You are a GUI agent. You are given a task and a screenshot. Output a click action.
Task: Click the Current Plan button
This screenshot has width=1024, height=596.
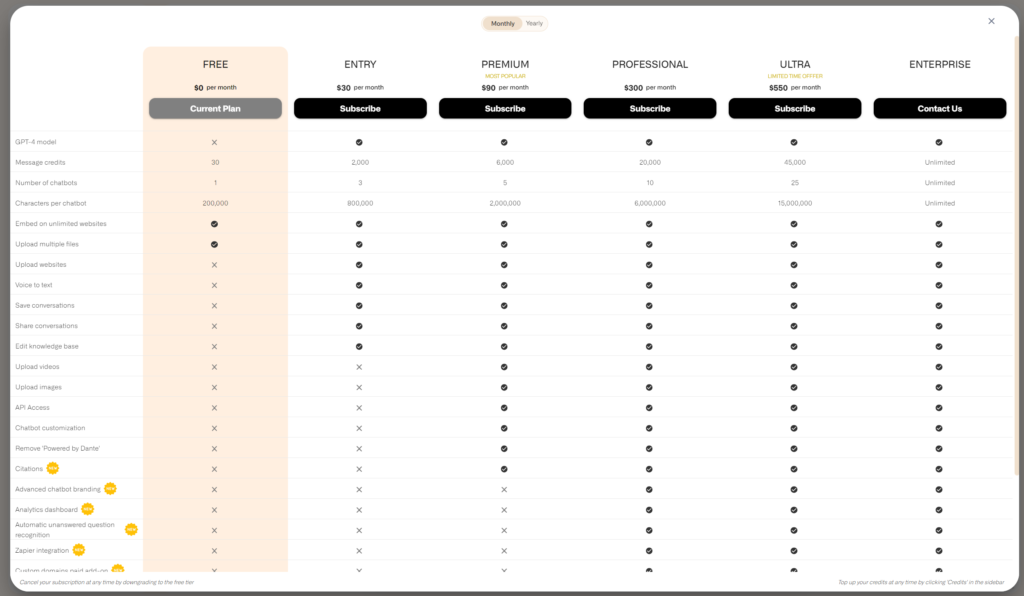coord(216,108)
